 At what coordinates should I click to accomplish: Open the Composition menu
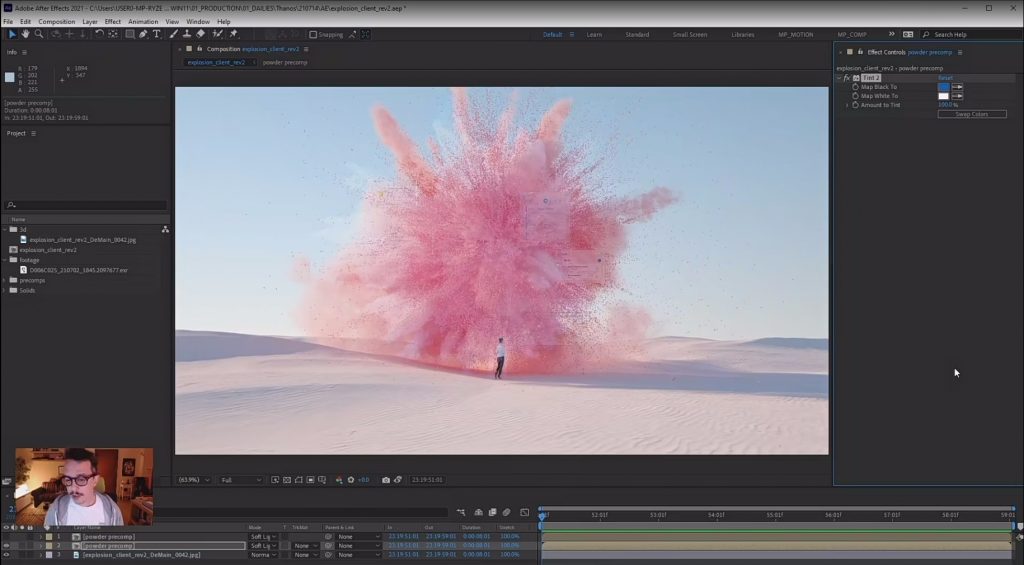(x=57, y=22)
